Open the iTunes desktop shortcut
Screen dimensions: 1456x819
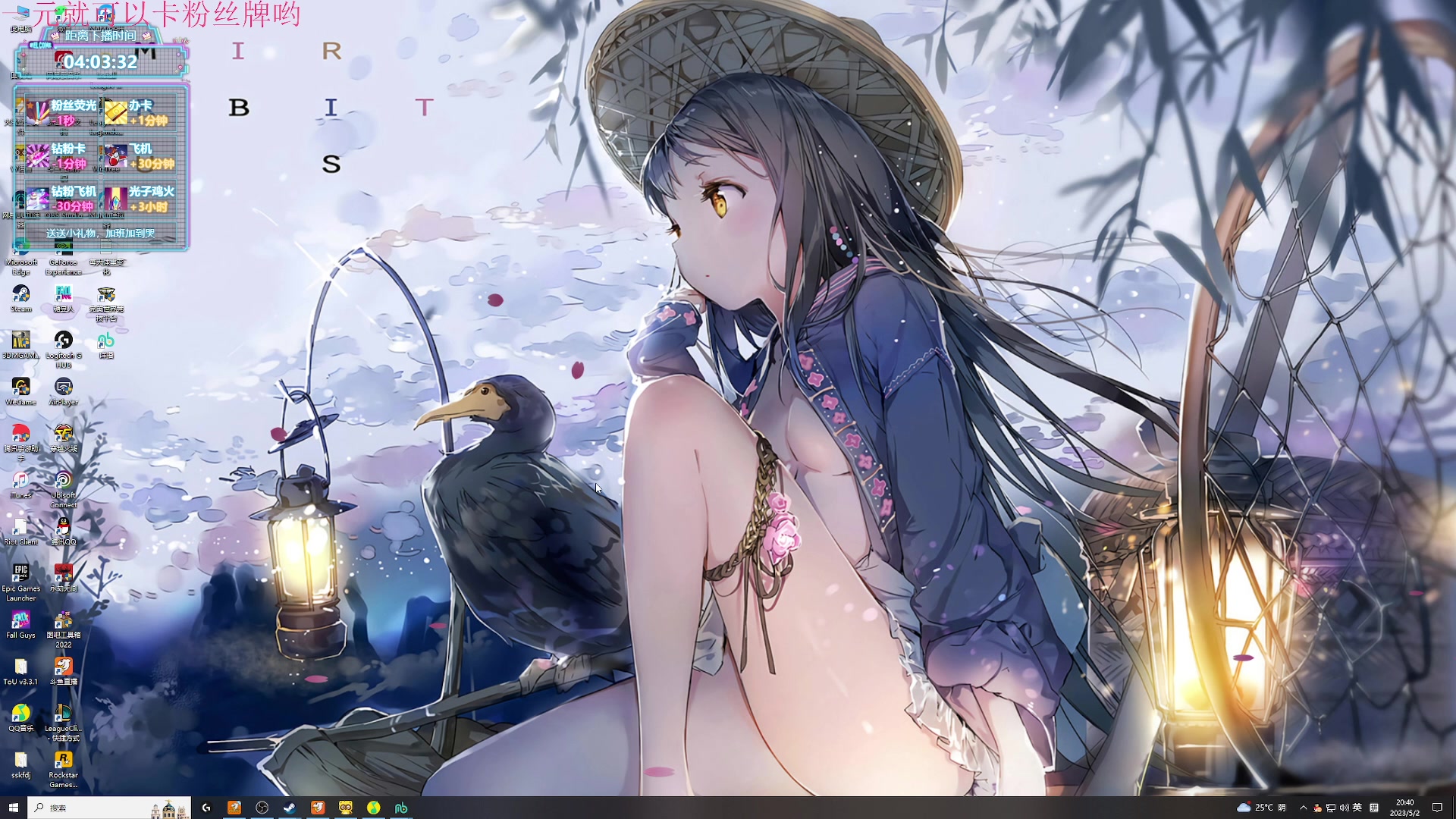click(20, 481)
